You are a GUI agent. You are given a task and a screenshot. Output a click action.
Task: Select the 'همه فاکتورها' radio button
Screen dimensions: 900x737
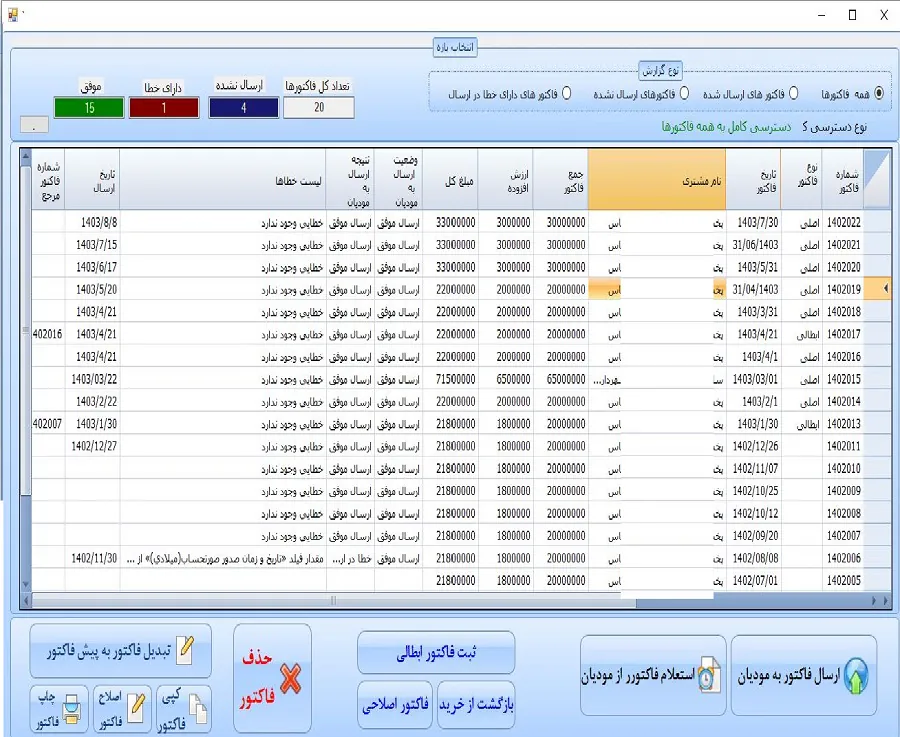tap(879, 93)
